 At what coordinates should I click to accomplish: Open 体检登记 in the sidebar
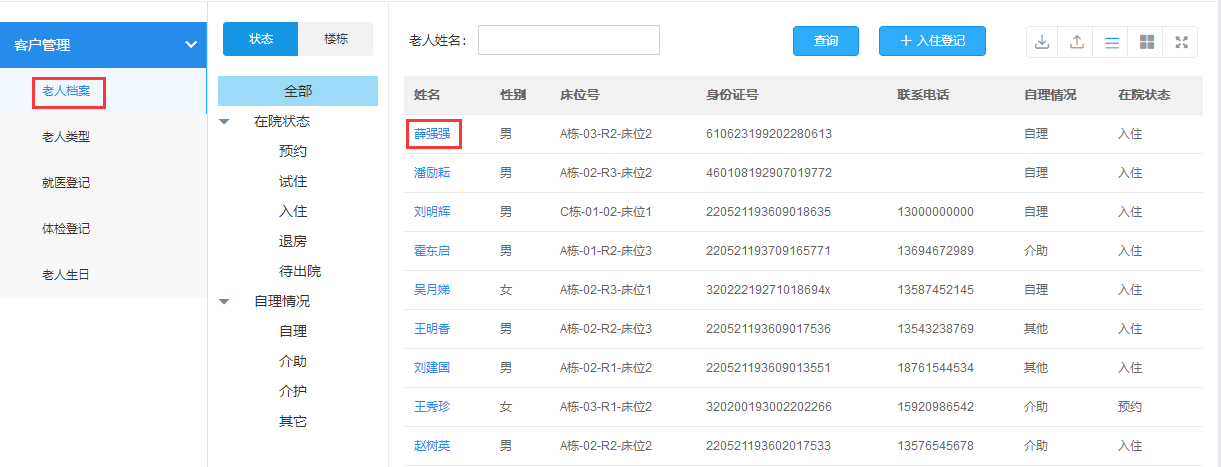(66, 229)
